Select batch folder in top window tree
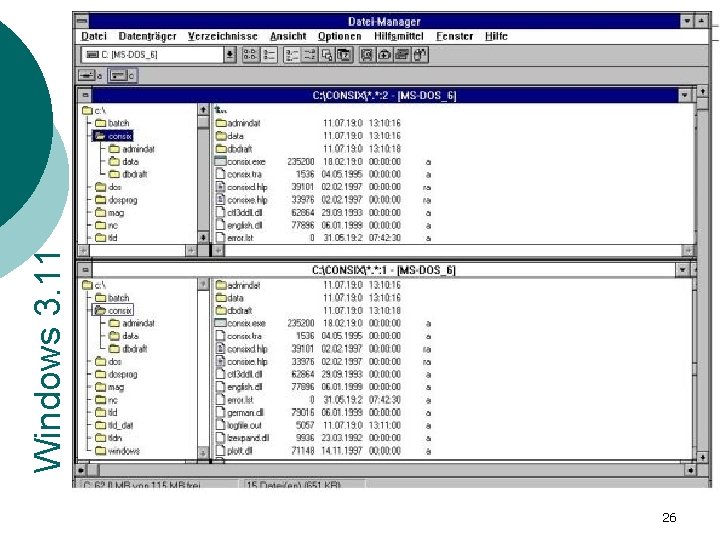 click(112, 123)
